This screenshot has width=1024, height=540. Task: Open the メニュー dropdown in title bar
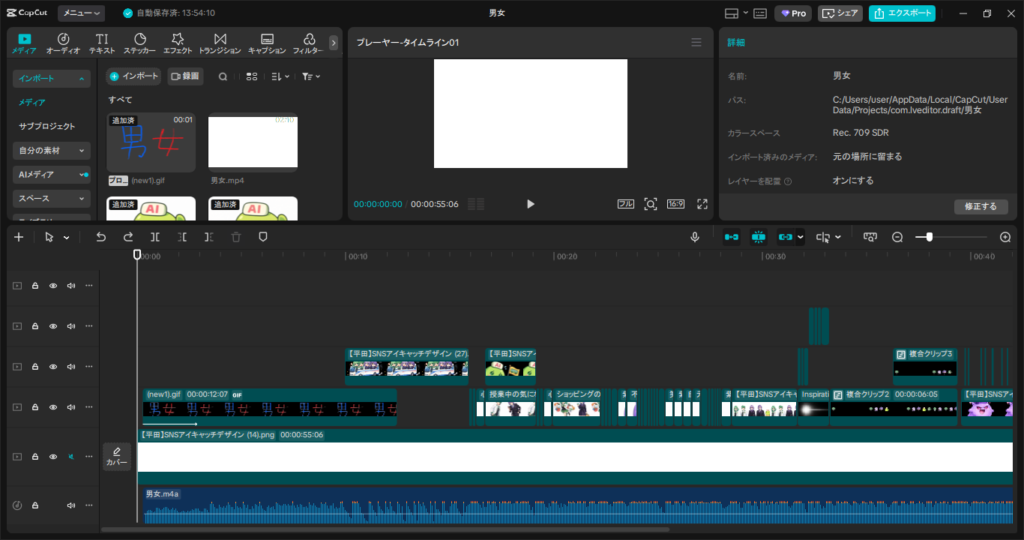pos(81,13)
